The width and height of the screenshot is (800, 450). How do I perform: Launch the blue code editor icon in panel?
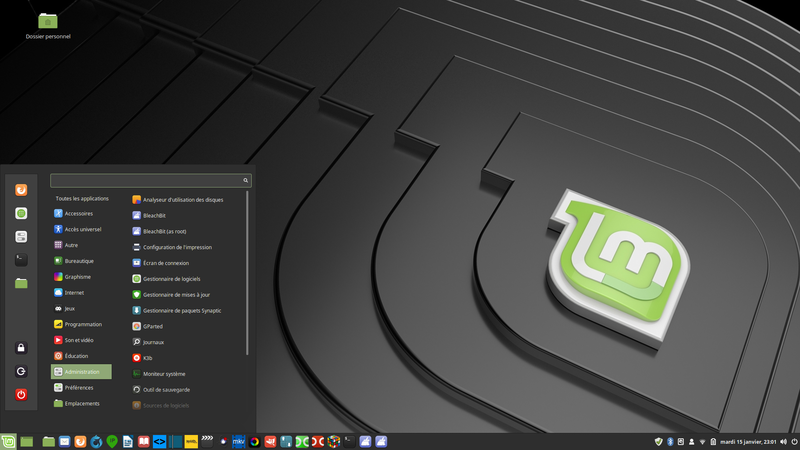click(159, 442)
